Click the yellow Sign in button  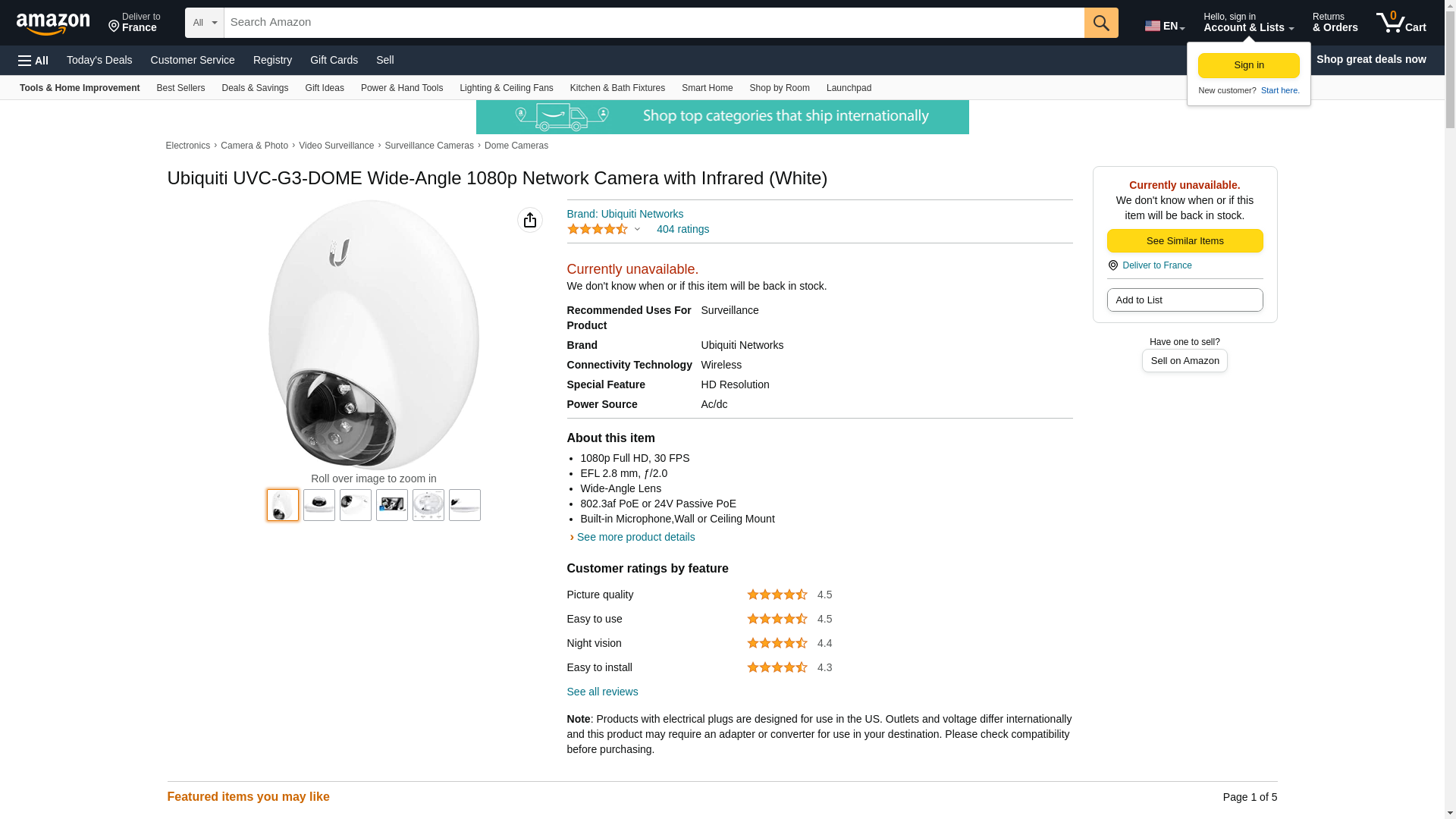[x=1247, y=66]
